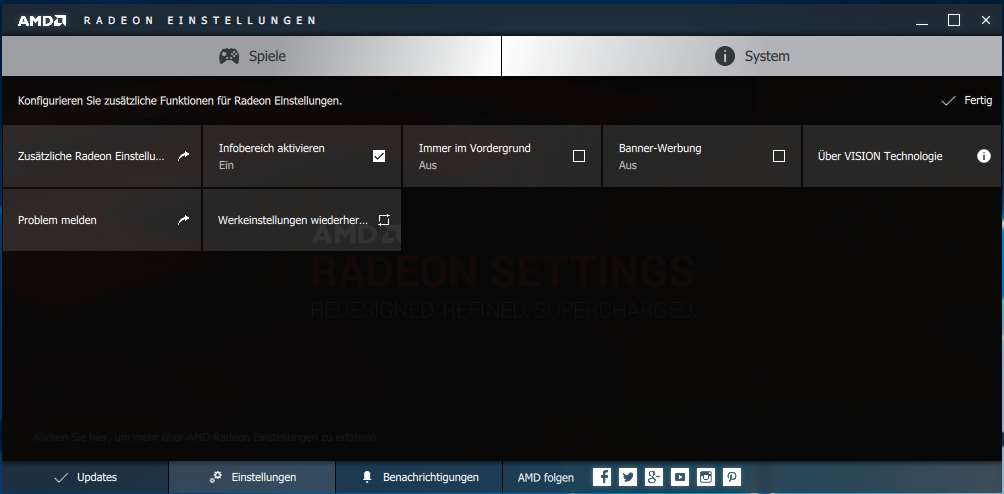
Task: Open AMD Facebook page icon
Action: point(601,477)
